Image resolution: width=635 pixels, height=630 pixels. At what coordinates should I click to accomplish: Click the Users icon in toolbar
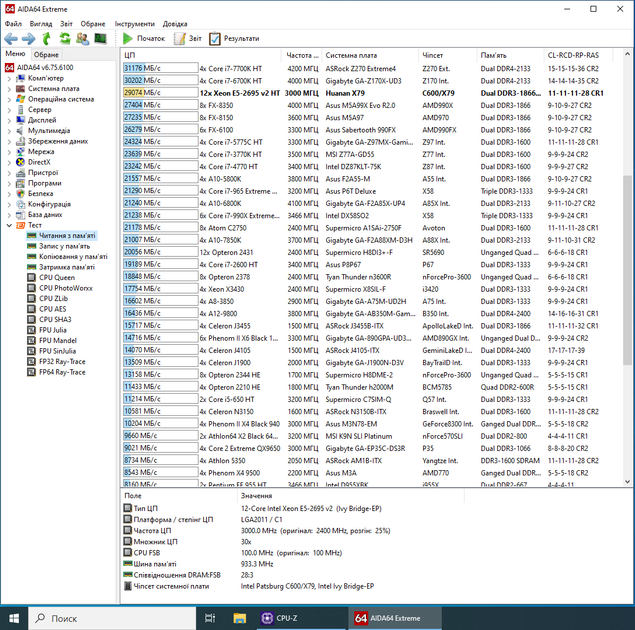(x=83, y=39)
